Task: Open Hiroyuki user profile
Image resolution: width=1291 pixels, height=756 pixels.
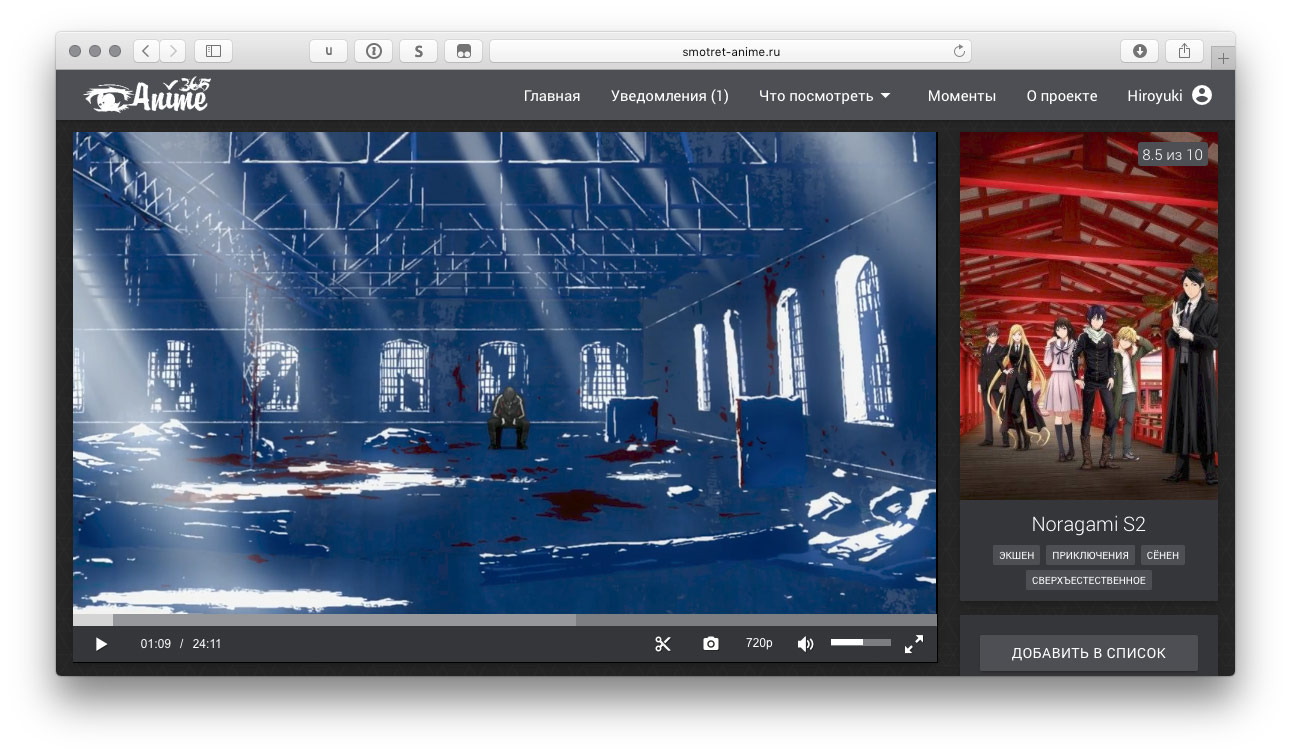Action: [x=1155, y=96]
